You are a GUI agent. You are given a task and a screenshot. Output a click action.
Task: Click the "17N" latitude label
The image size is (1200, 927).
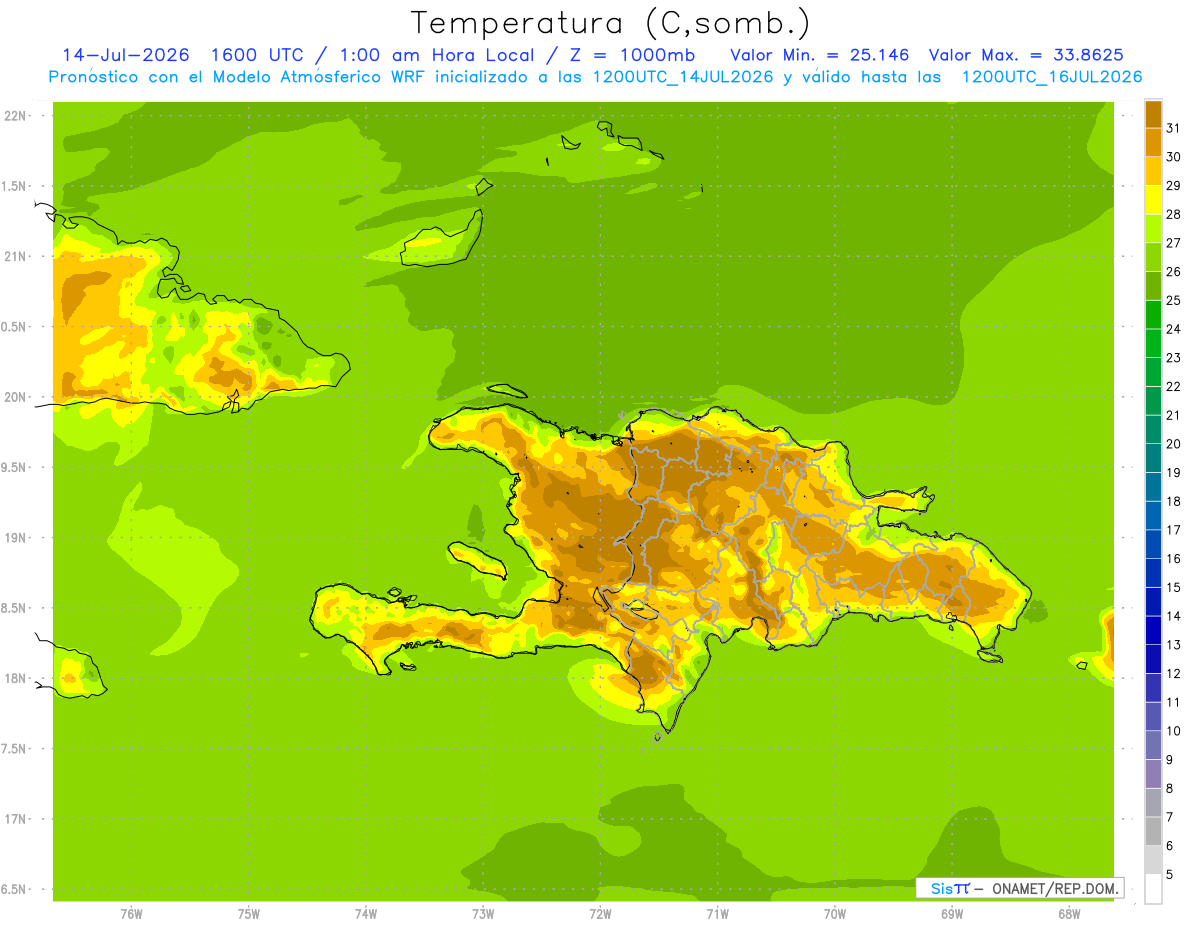point(15,819)
